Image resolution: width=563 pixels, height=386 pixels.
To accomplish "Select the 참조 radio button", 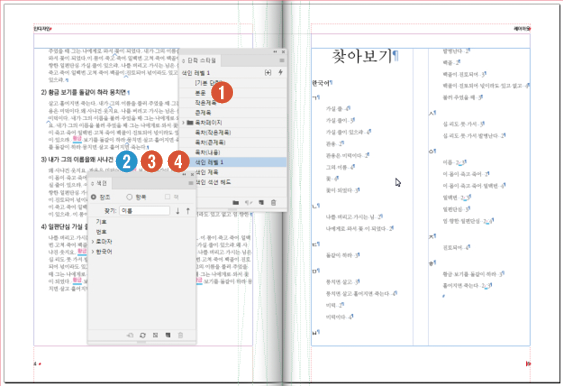I will click(x=94, y=197).
